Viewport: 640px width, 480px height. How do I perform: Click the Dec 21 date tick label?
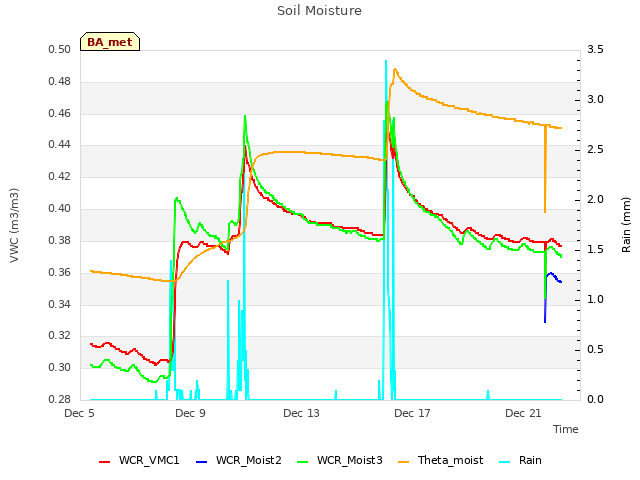pyautogui.click(x=523, y=413)
